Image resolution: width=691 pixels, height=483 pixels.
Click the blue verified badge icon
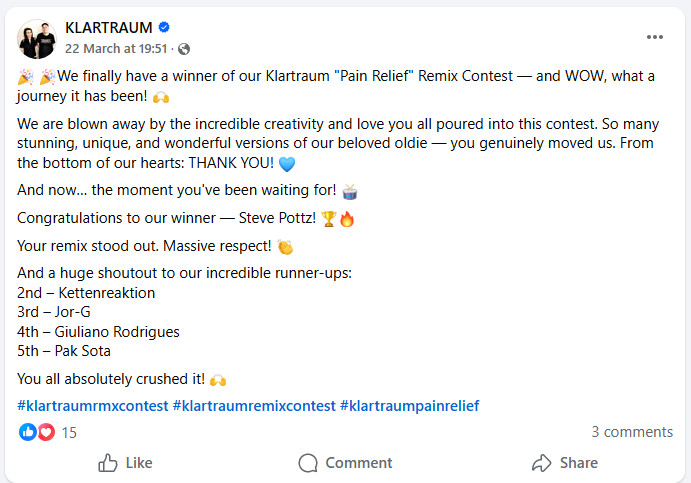(x=164, y=28)
